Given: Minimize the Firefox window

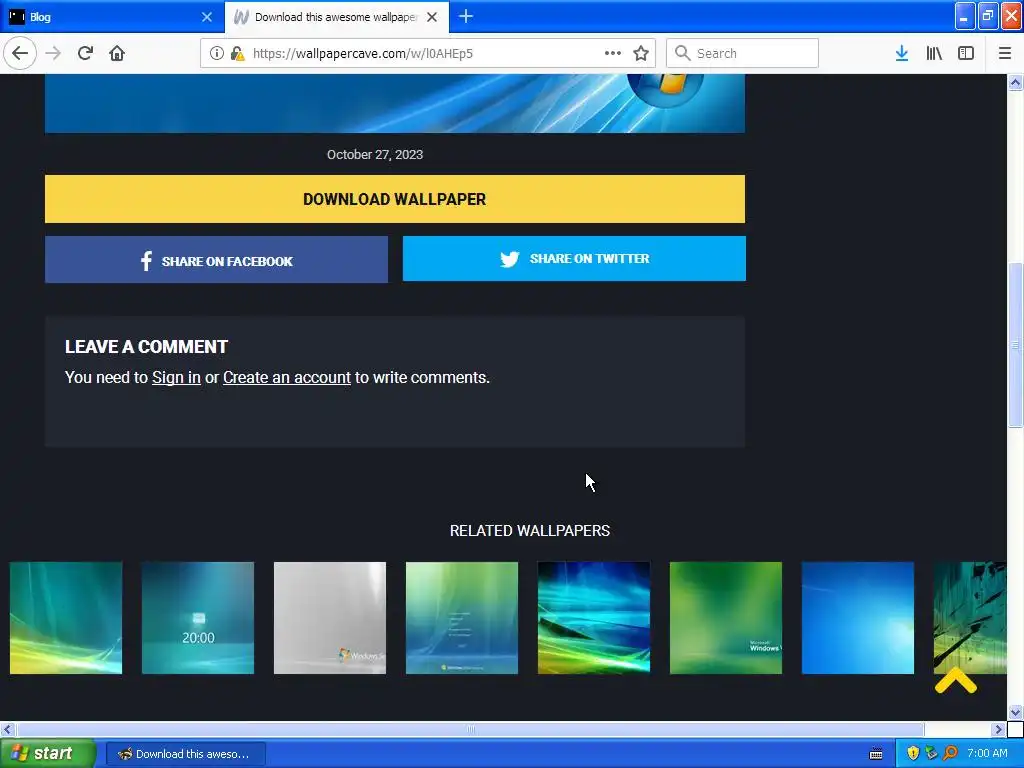Looking at the screenshot, I should (x=965, y=16).
